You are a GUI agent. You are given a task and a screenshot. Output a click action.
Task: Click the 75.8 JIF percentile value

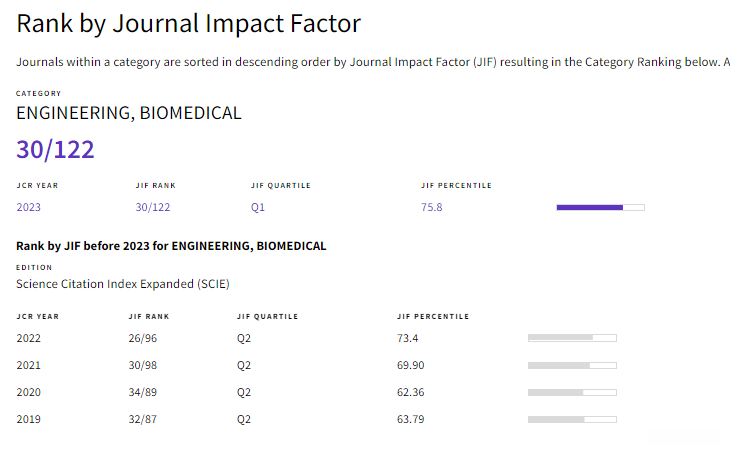tap(432, 207)
